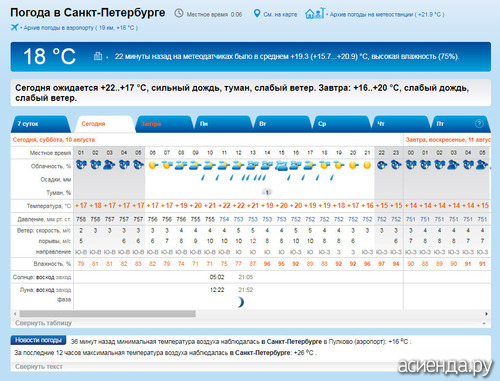Click the "+16" temperature cell at hour 21
Image resolution: width=500 pixels, height=381 pixels.
point(367,205)
